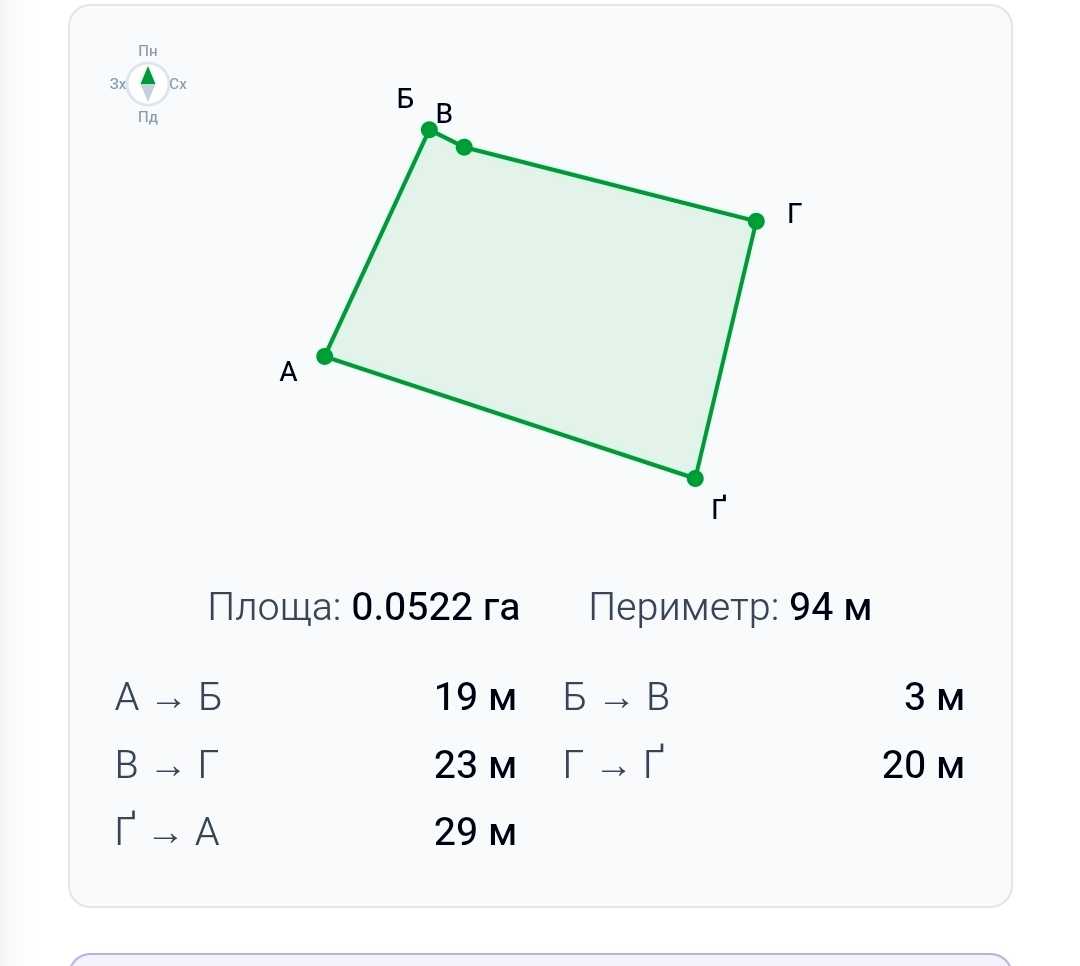Select vertex point Б on the plot
Viewport: 1080px width, 966px height.
coord(429,130)
